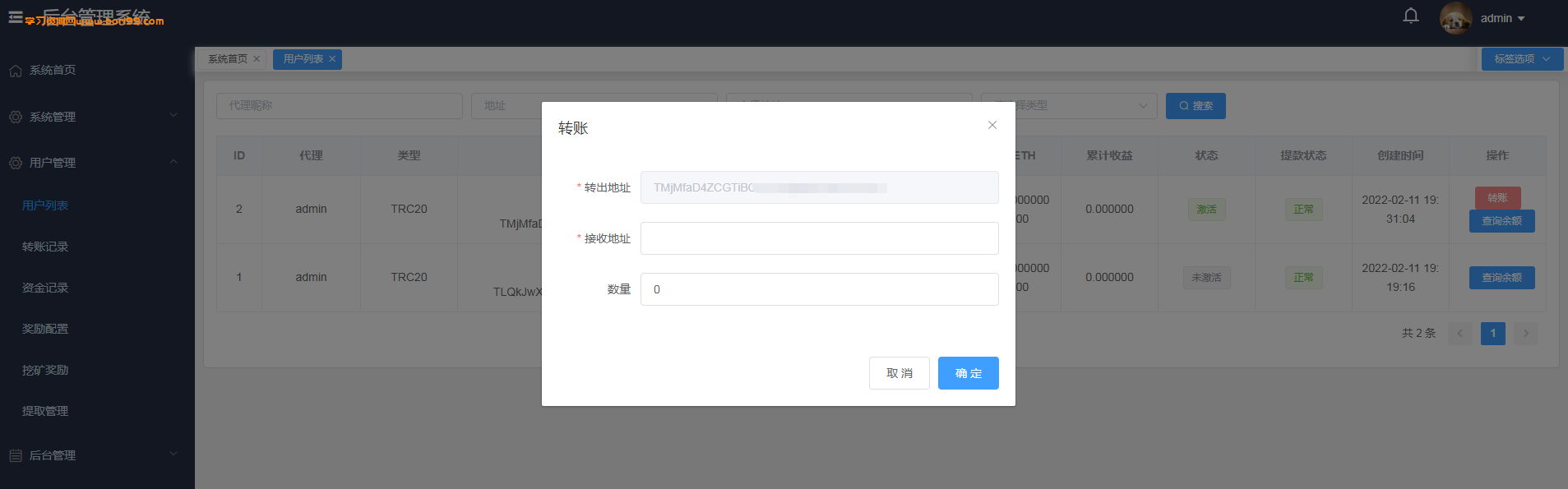1568x489 pixels.
Task: Click the 用户管理 gear icon
Action: (x=16, y=163)
